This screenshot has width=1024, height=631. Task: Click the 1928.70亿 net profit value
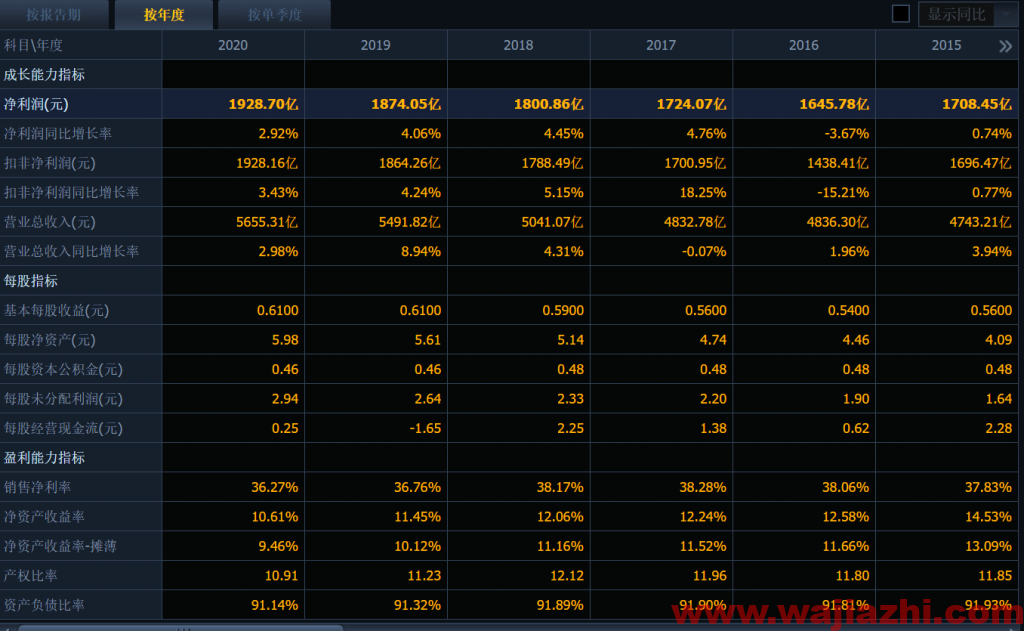coord(263,104)
